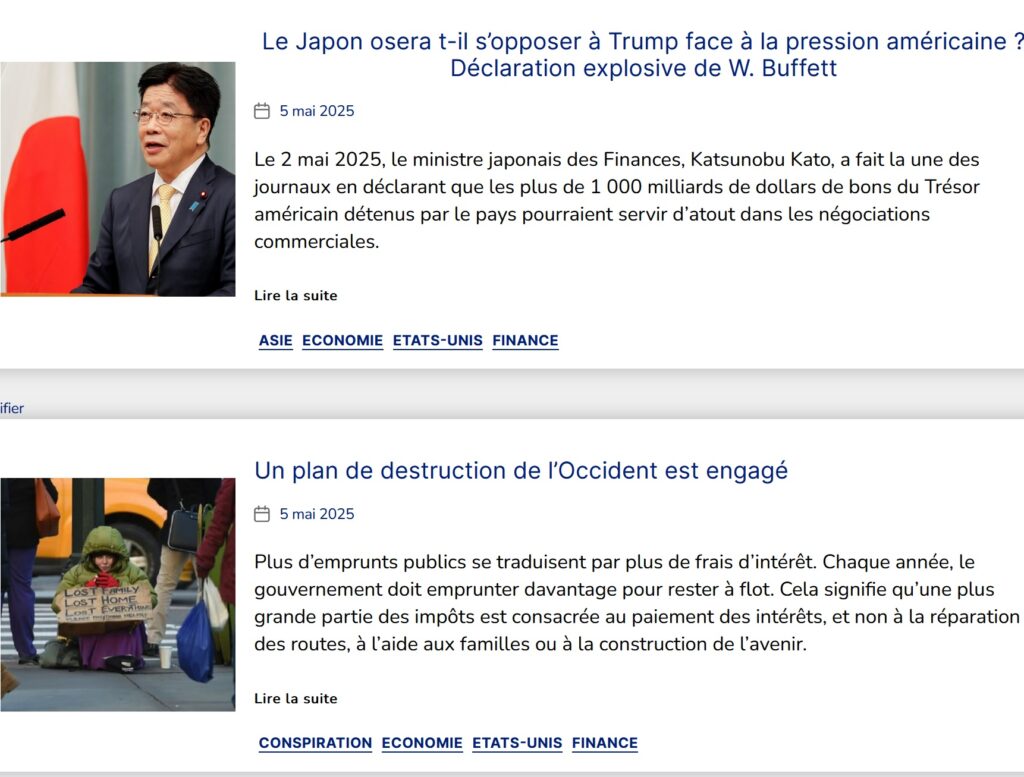Select ECONOMIE tag of second article
Screen dimensions: 1024x777
(x=422, y=743)
